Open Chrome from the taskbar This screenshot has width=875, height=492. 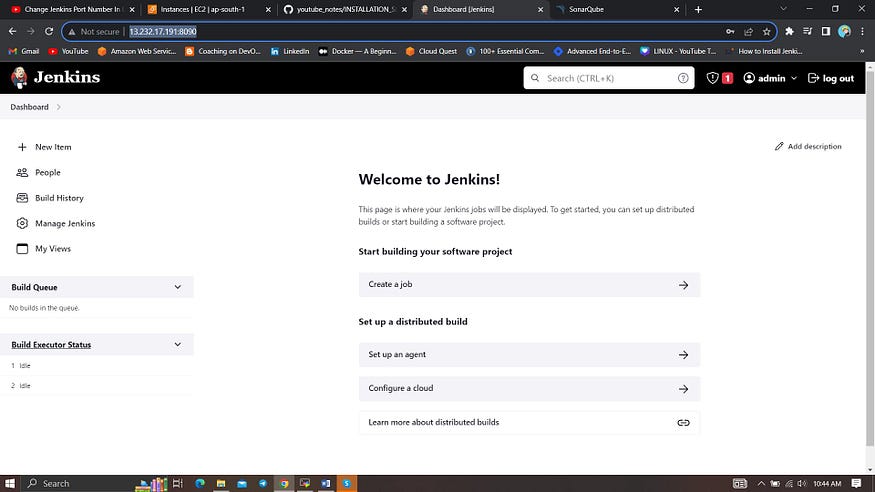point(284,484)
